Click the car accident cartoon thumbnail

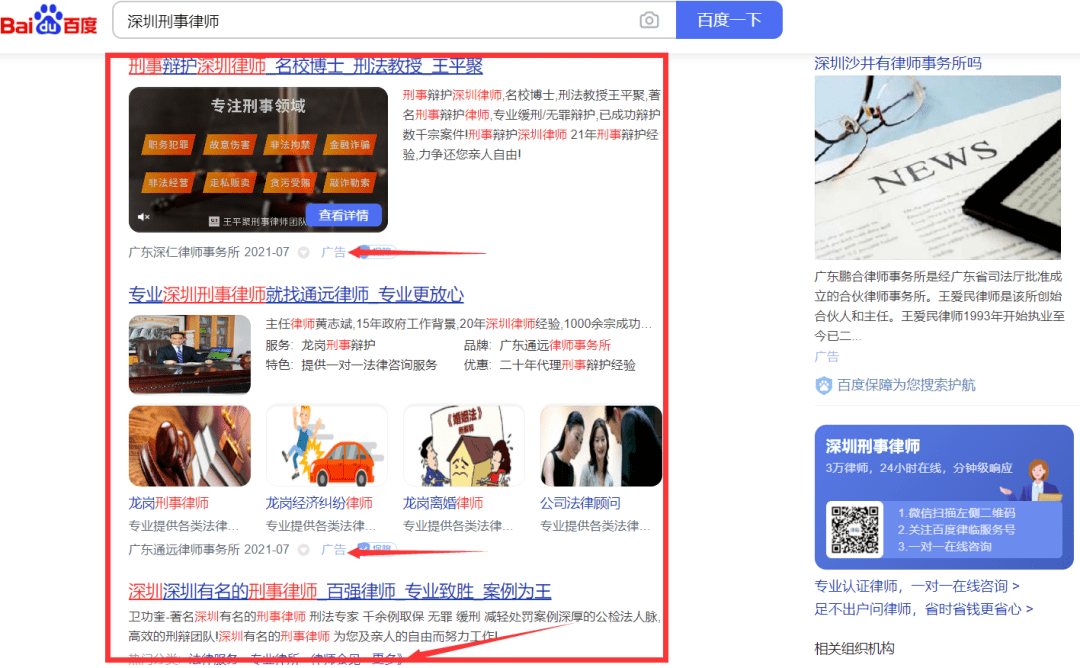326,446
